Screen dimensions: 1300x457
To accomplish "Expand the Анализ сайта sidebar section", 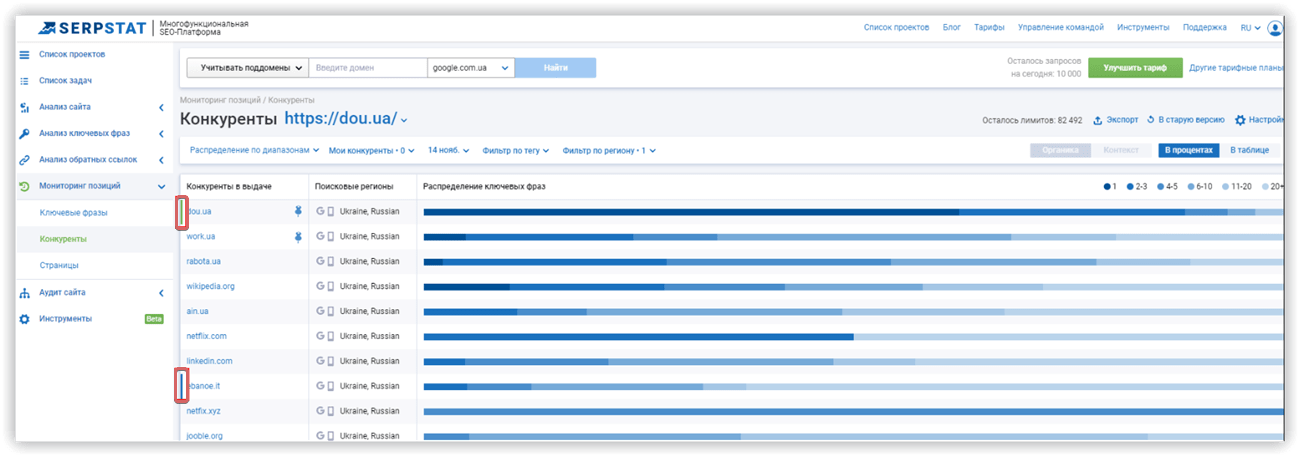I will (161, 107).
